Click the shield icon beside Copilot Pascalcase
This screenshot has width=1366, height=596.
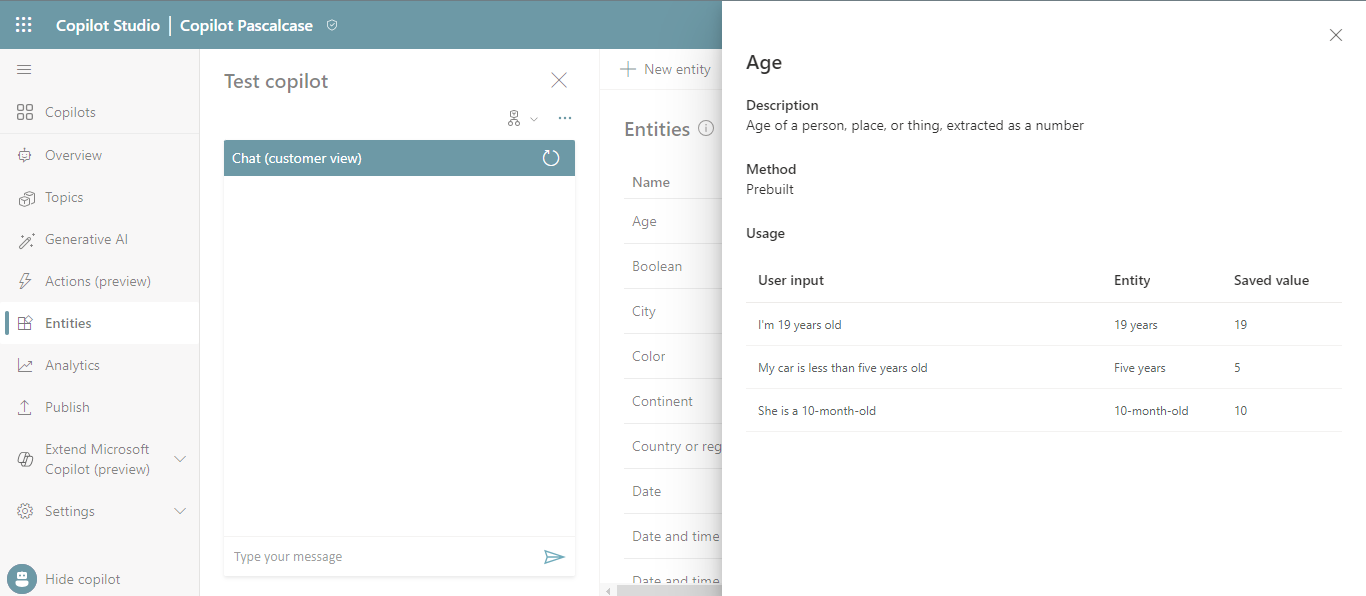(x=332, y=25)
